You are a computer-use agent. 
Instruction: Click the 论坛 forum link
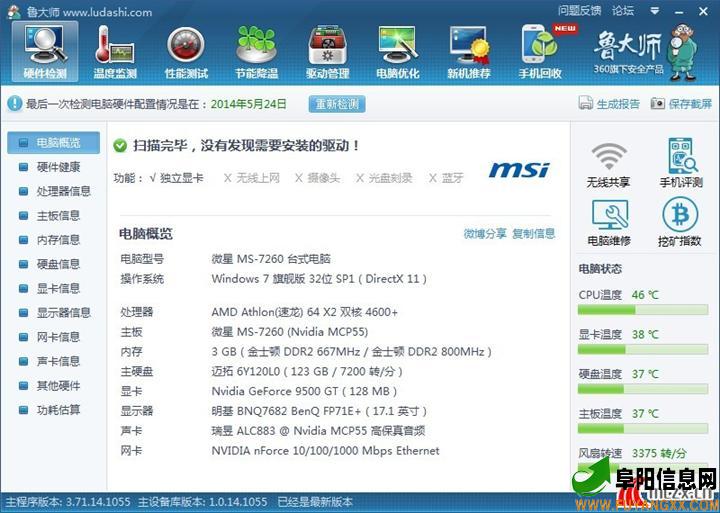[623, 11]
